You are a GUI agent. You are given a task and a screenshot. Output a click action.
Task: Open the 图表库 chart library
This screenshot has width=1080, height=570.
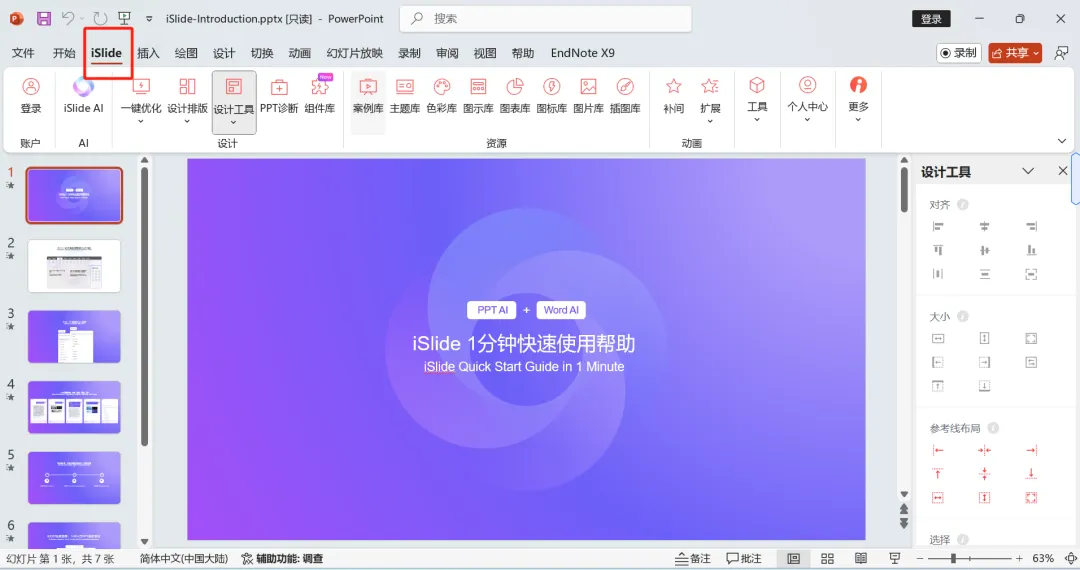(x=515, y=95)
